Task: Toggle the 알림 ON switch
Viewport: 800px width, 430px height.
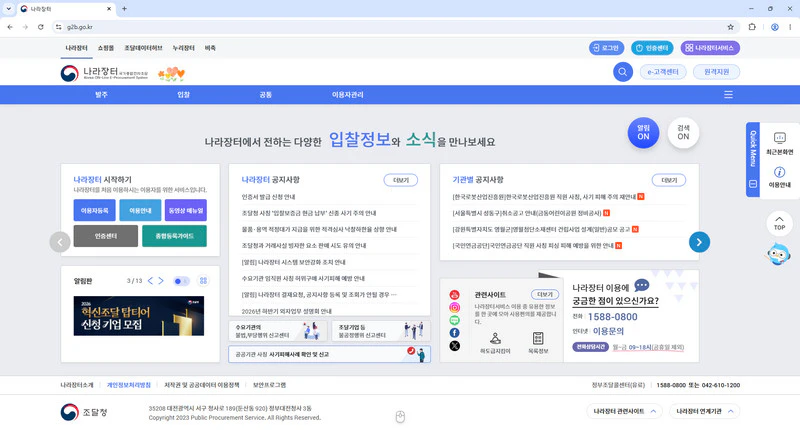Action: [x=643, y=133]
